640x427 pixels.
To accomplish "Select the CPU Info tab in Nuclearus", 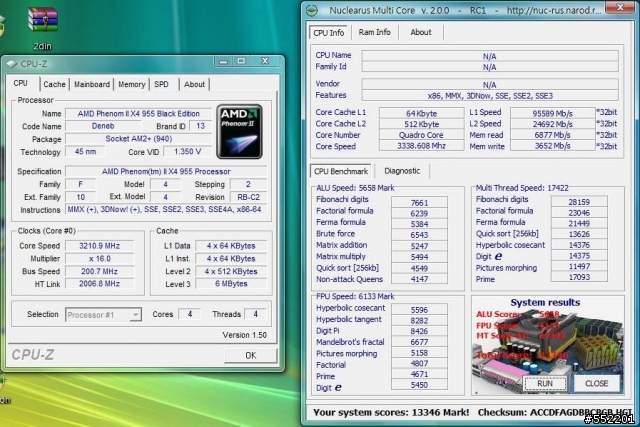I will point(329,33).
